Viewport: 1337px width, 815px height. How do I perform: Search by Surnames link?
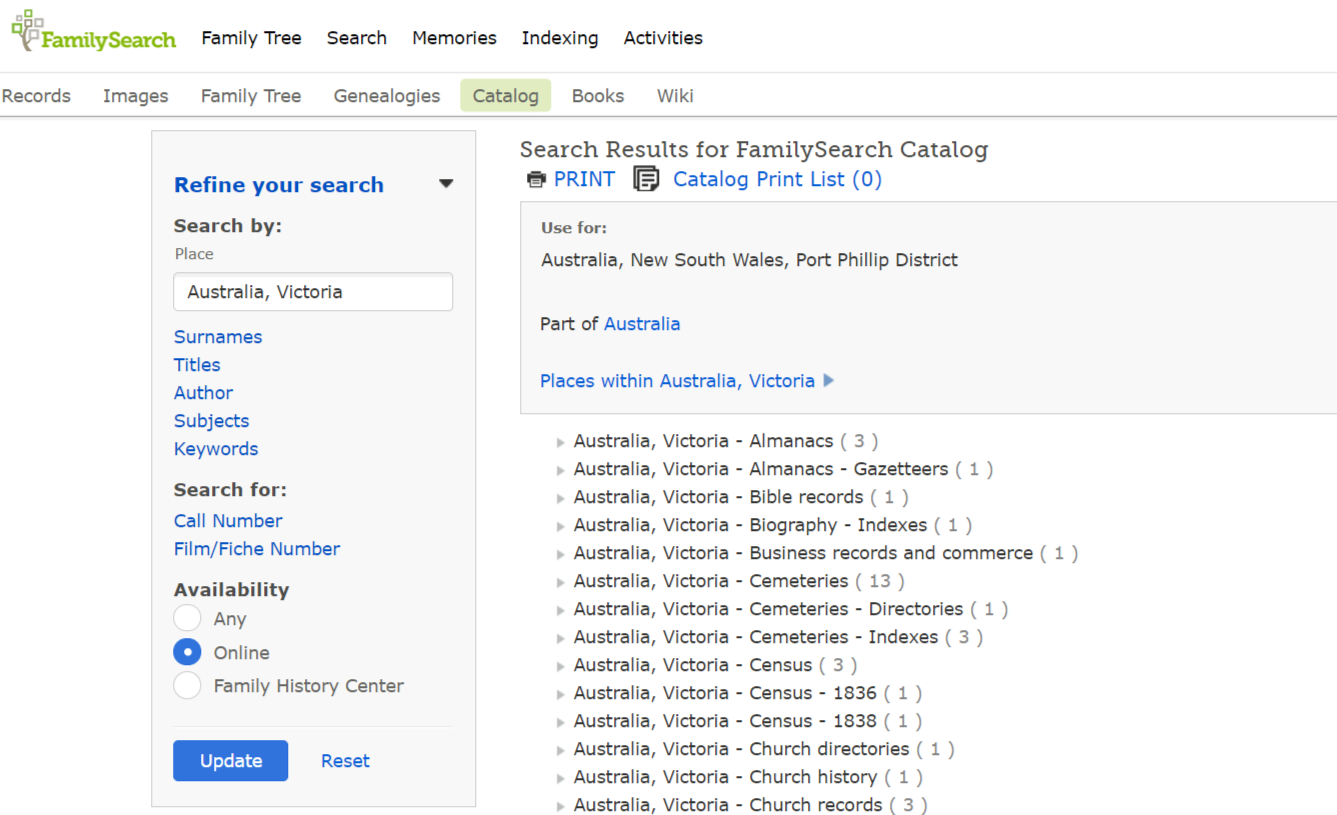[x=218, y=337]
